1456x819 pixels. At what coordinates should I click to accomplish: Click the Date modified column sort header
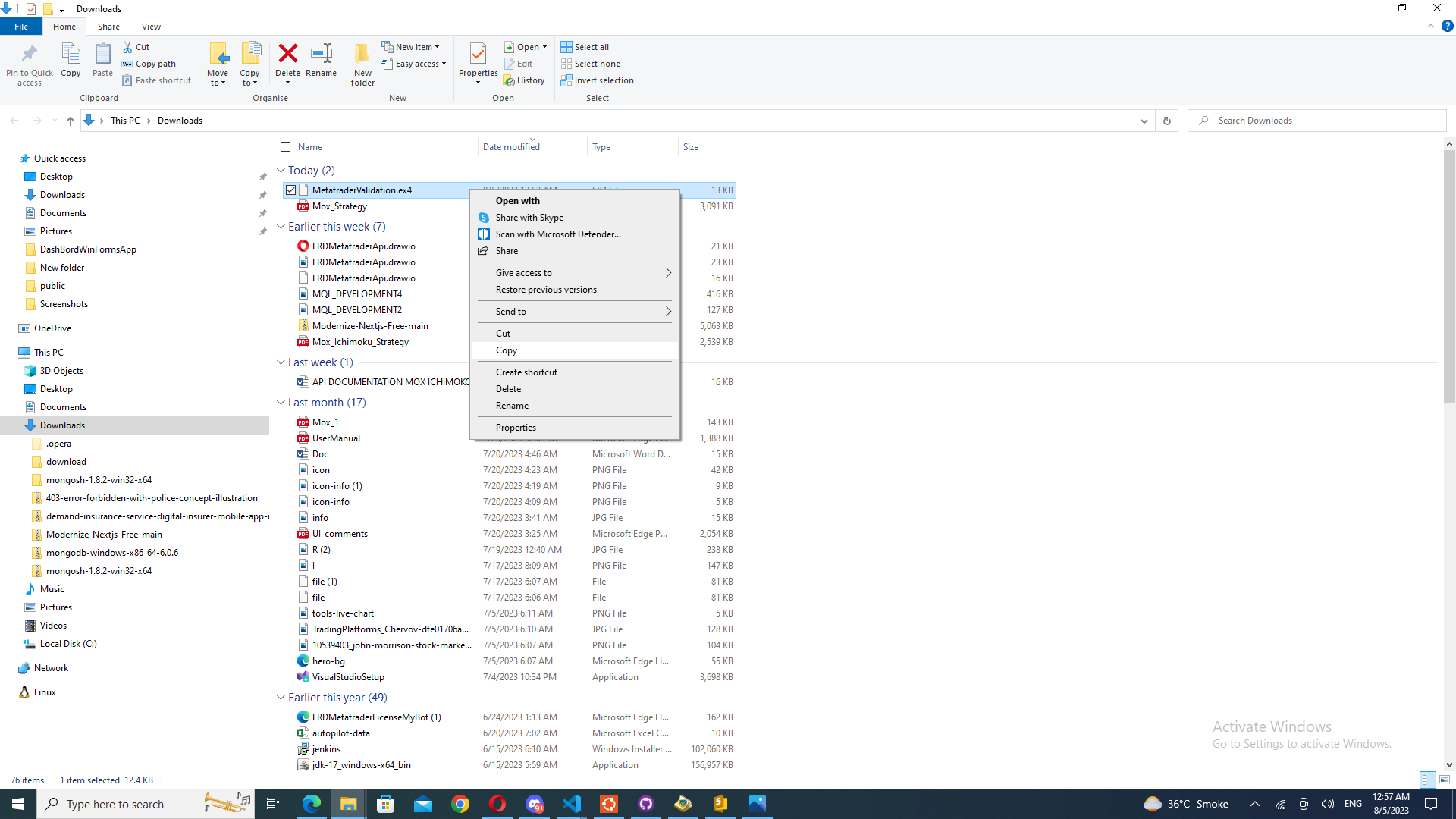click(x=512, y=147)
